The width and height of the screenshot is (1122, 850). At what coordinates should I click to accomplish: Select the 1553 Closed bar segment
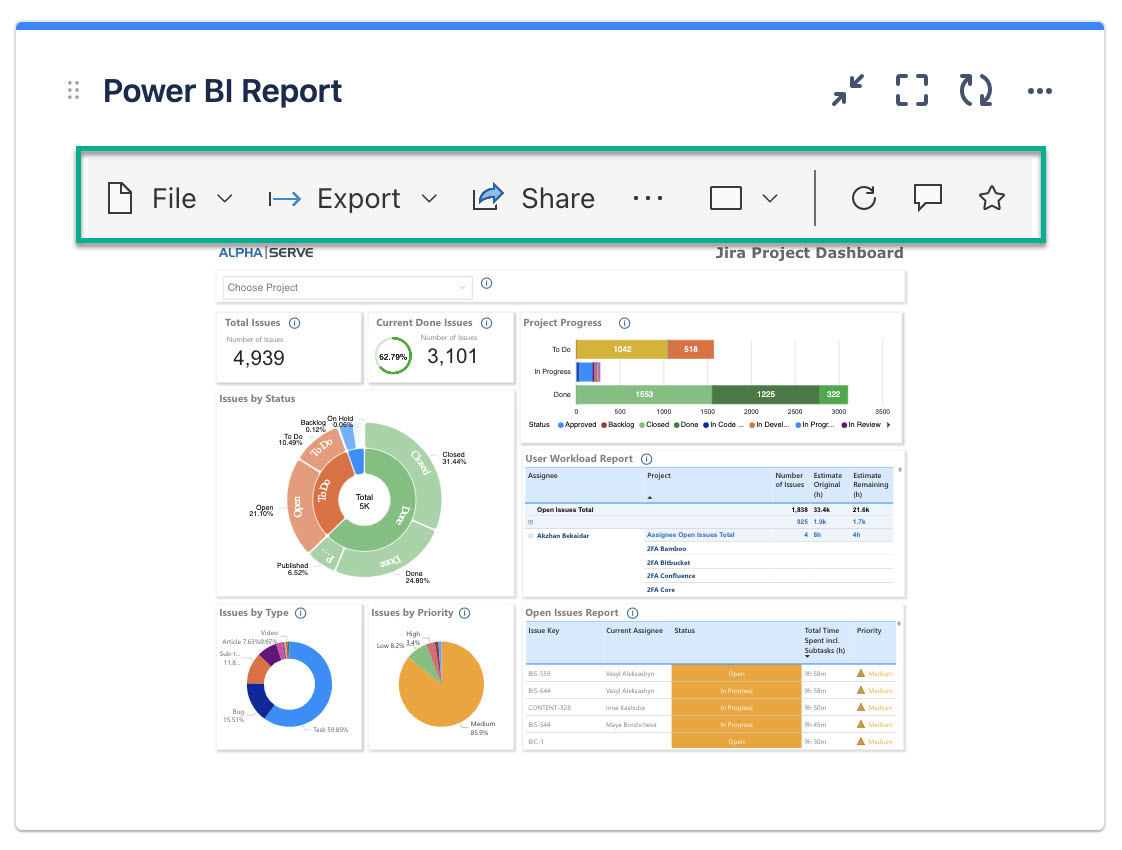tap(644, 395)
